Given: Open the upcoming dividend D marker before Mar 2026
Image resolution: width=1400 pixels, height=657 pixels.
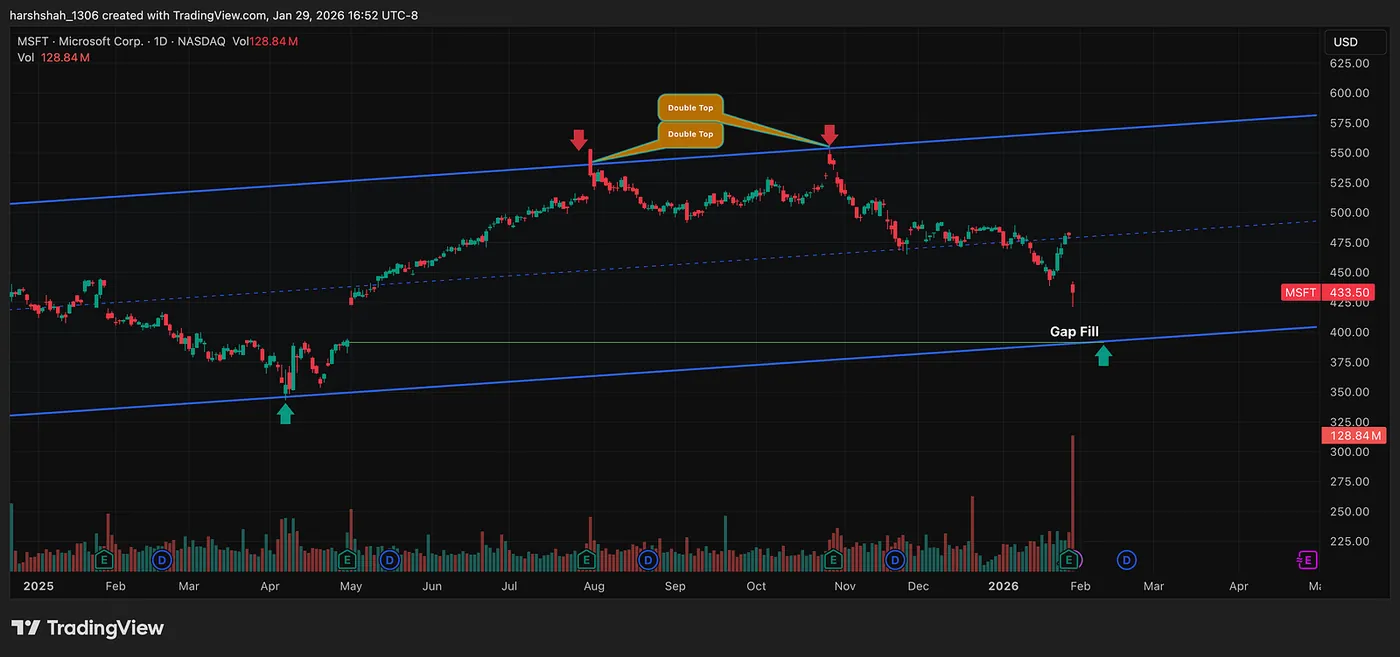Looking at the screenshot, I should point(1127,559).
